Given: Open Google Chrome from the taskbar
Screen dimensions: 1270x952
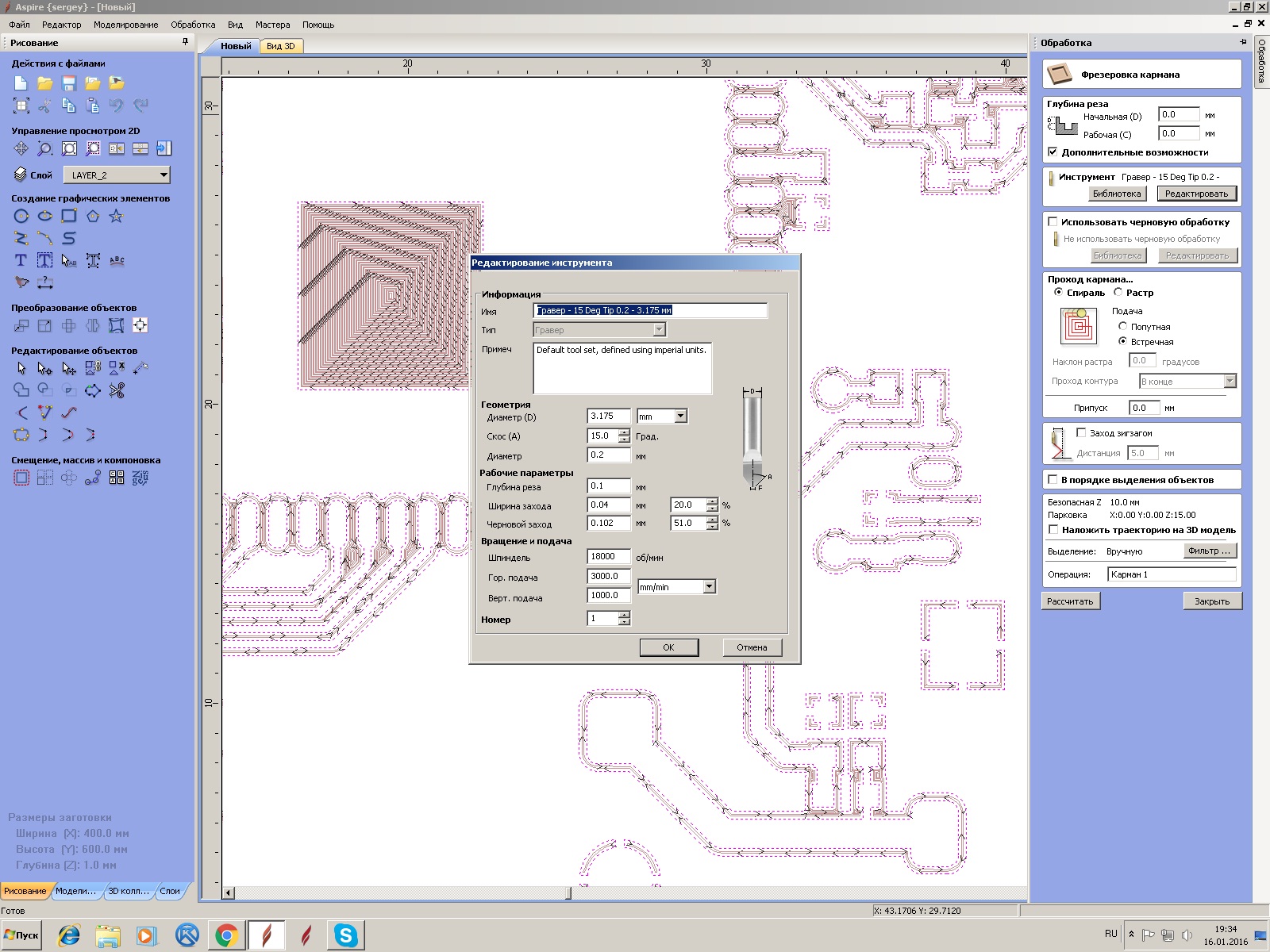Looking at the screenshot, I should tap(226, 935).
